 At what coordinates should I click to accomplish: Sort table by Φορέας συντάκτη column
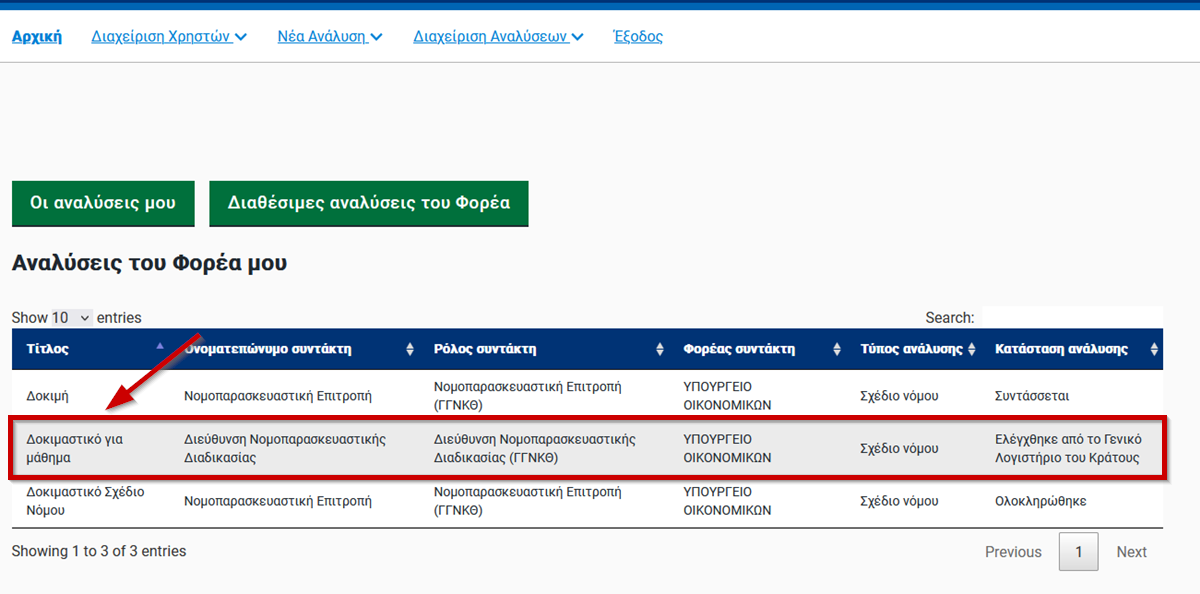(760, 349)
